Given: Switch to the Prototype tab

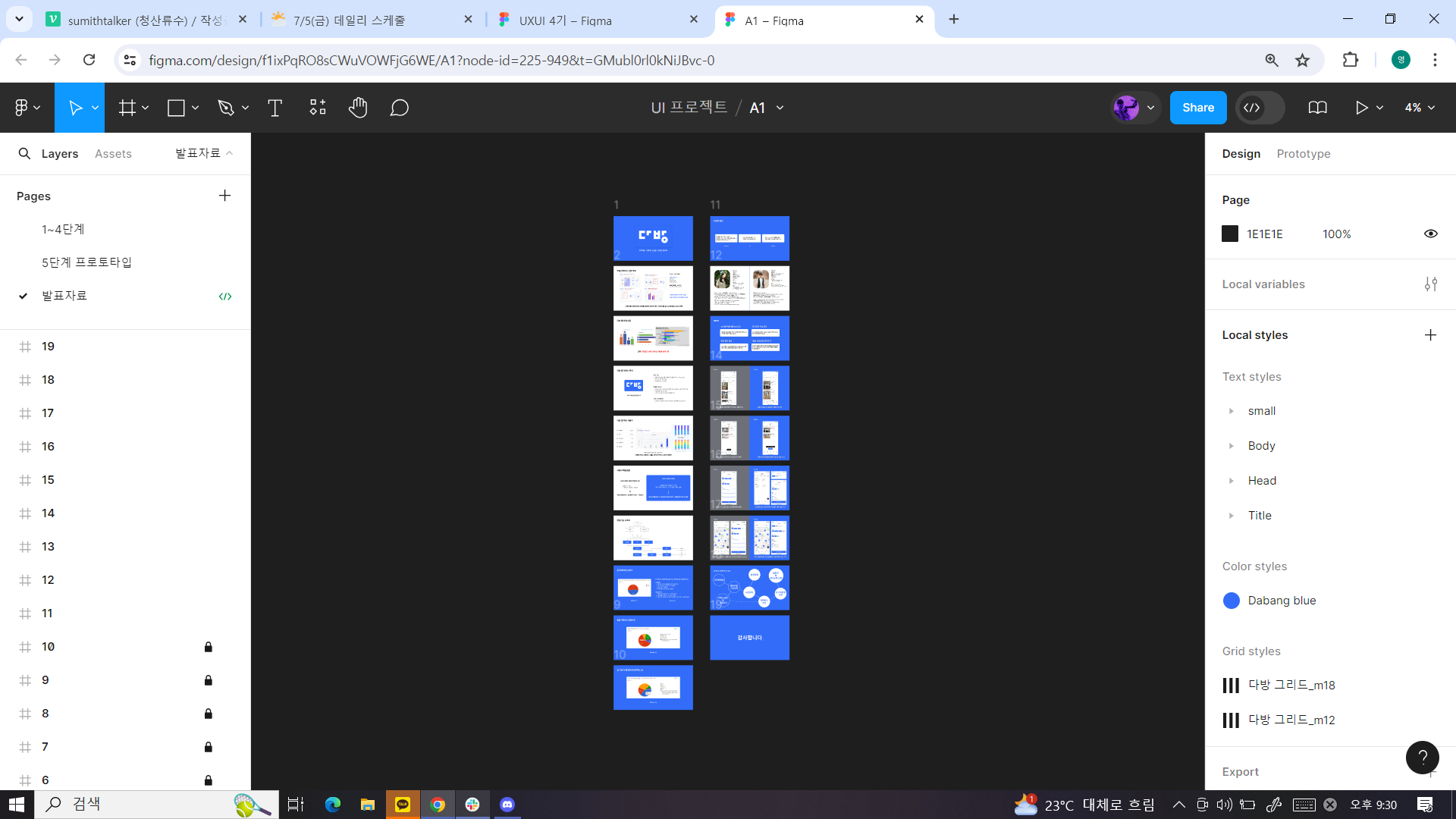Looking at the screenshot, I should (x=1303, y=154).
